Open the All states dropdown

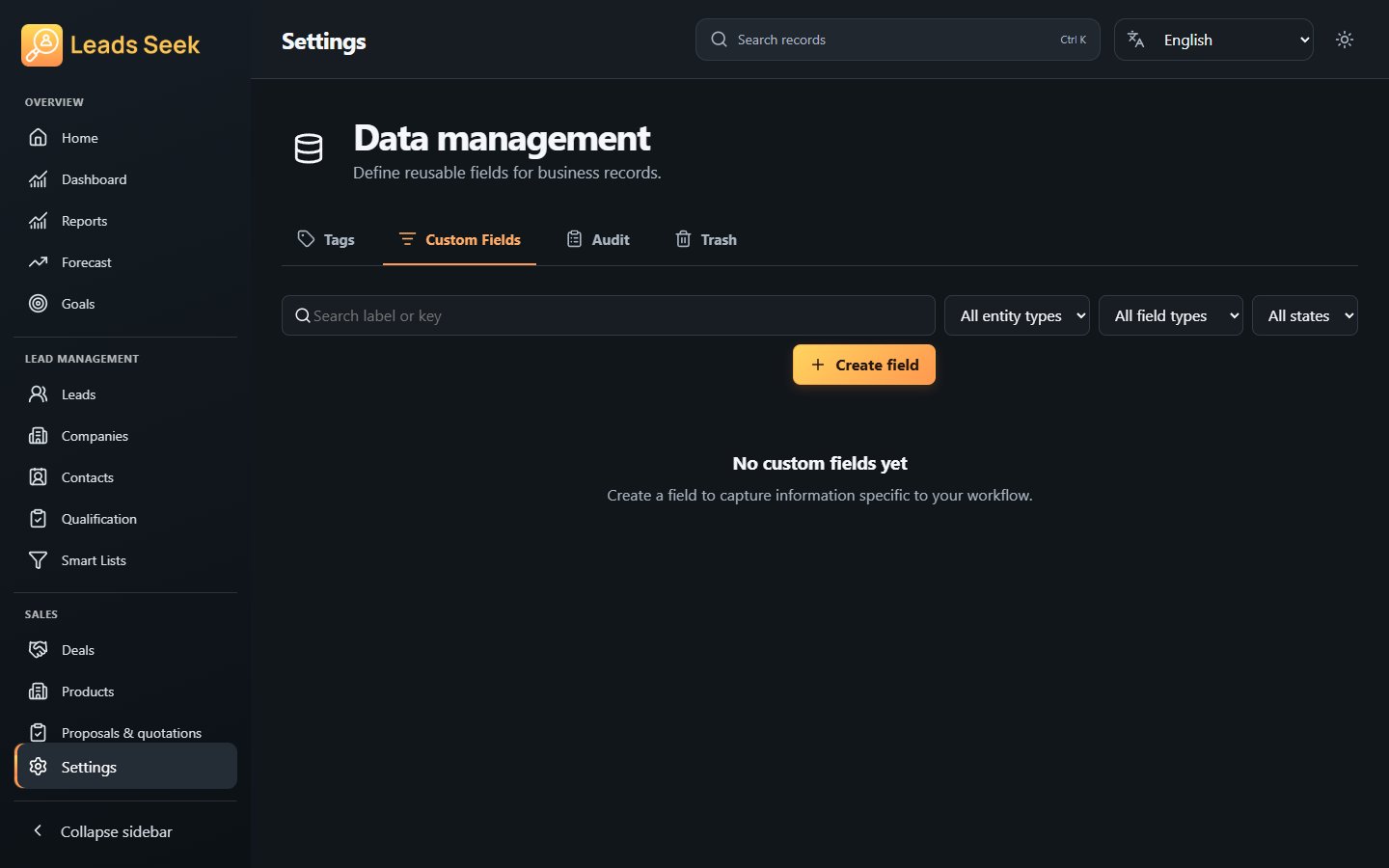click(1305, 315)
